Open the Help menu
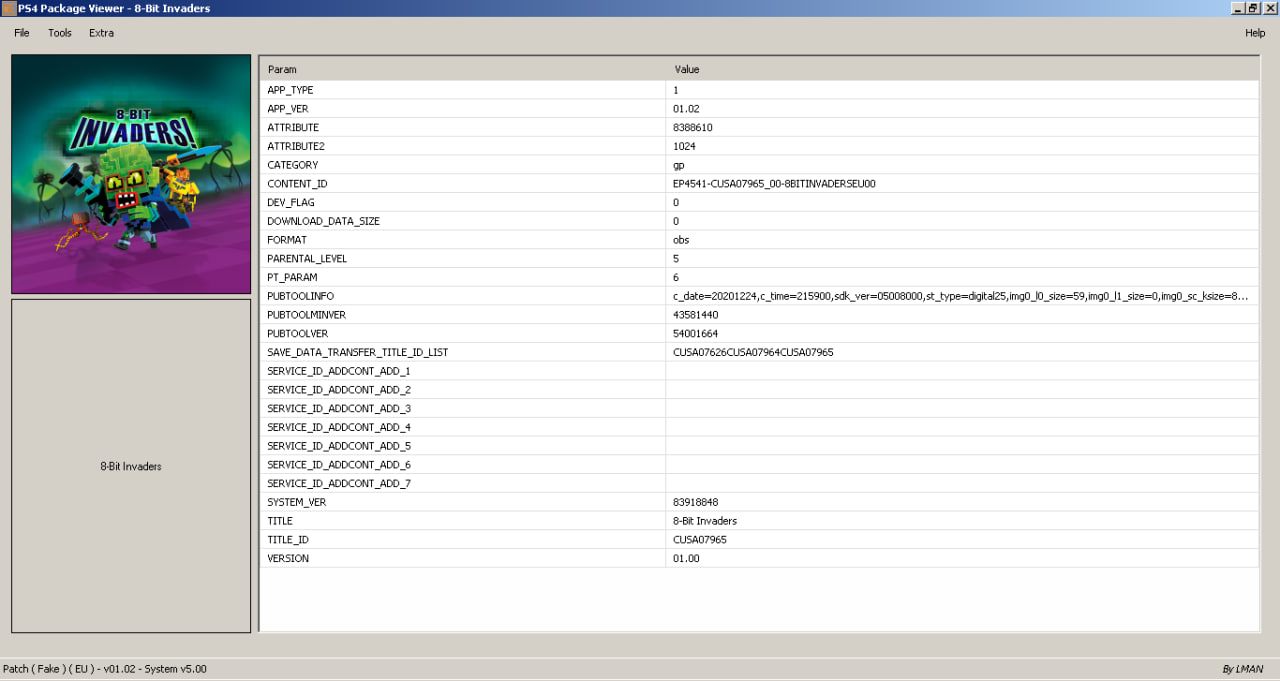1280x681 pixels. (1255, 33)
